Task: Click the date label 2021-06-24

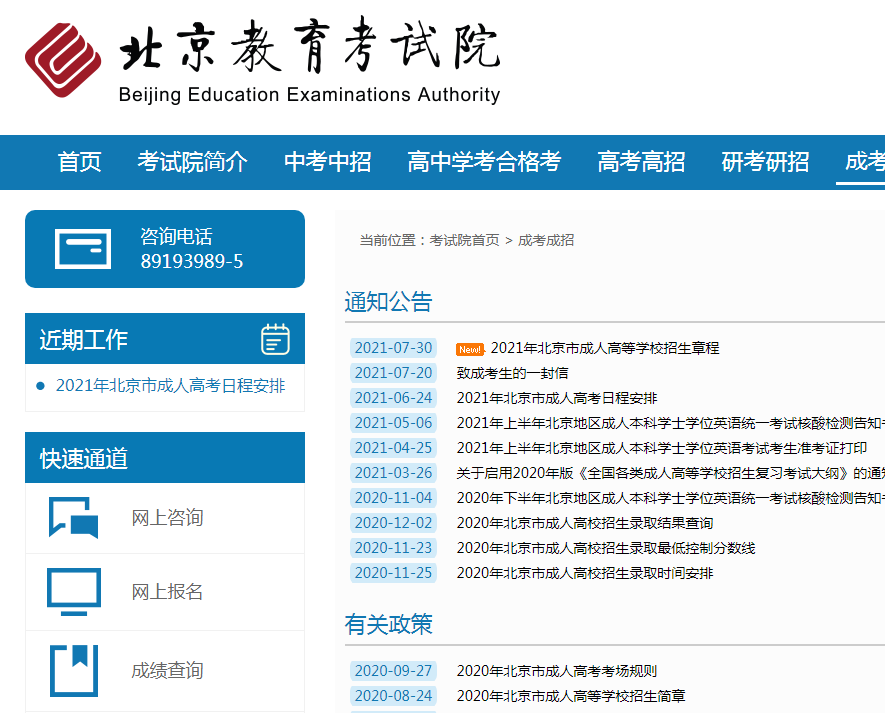Action: click(x=393, y=398)
